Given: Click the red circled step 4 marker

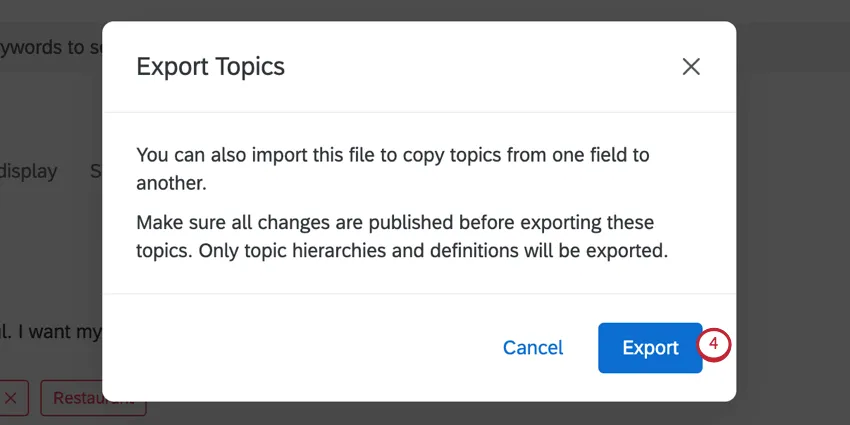Looking at the screenshot, I should [x=714, y=346].
